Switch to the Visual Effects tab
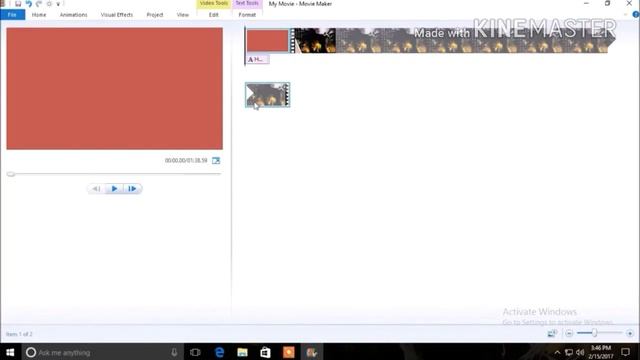The width and height of the screenshot is (640, 360). point(117,15)
